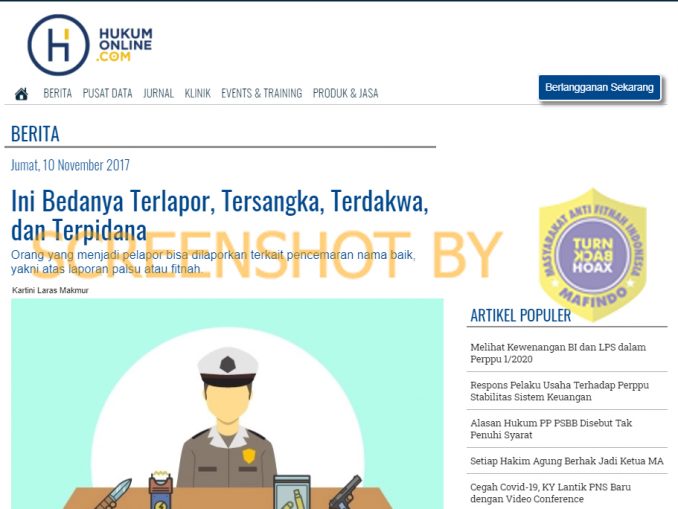Open the KLINIK menu

tap(198, 93)
